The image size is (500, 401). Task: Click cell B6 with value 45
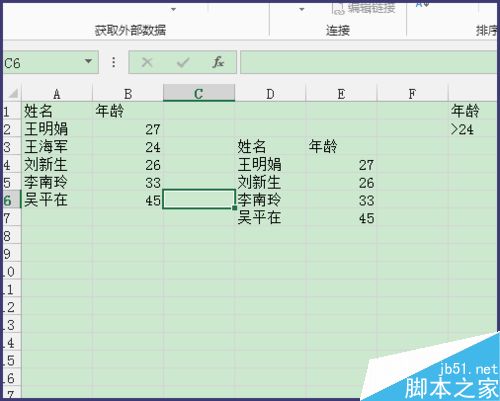pos(128,200)
